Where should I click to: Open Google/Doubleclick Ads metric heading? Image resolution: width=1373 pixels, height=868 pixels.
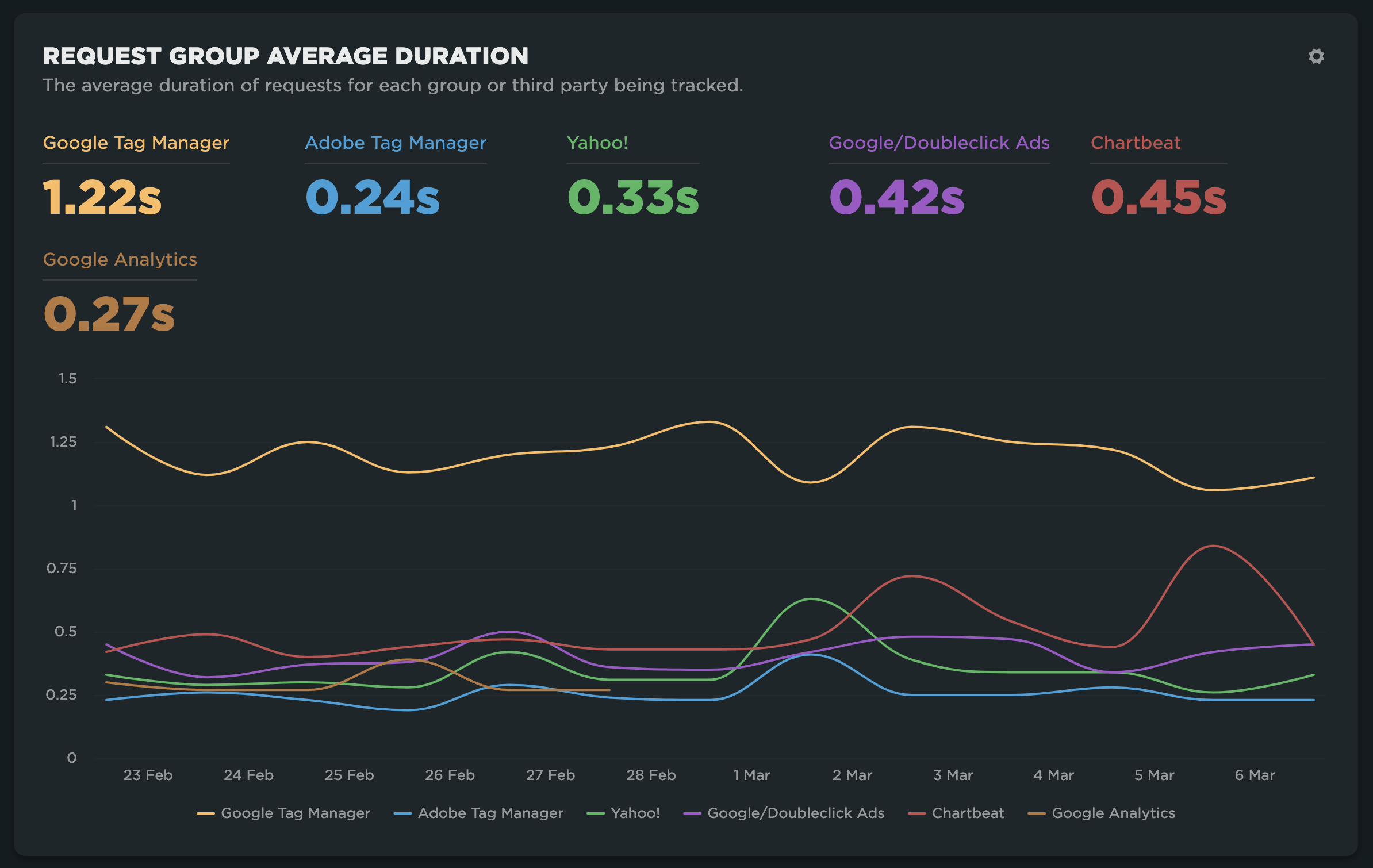[939, 143]
